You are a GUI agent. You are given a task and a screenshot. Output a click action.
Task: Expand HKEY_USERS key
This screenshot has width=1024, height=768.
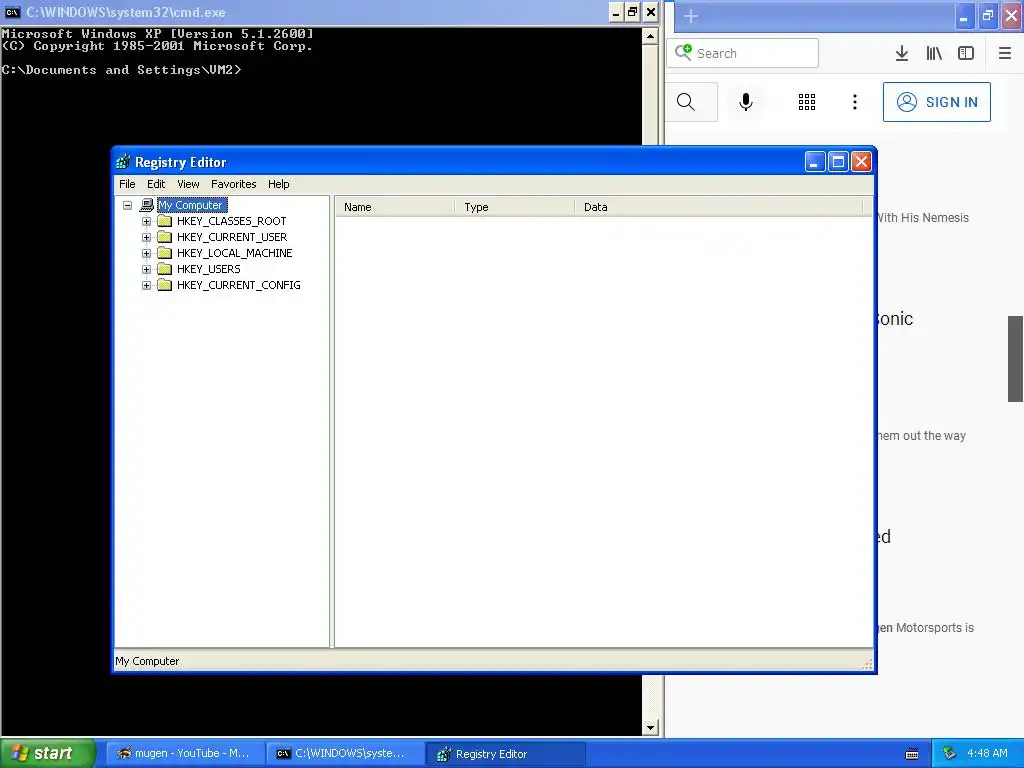pos(146,269)
